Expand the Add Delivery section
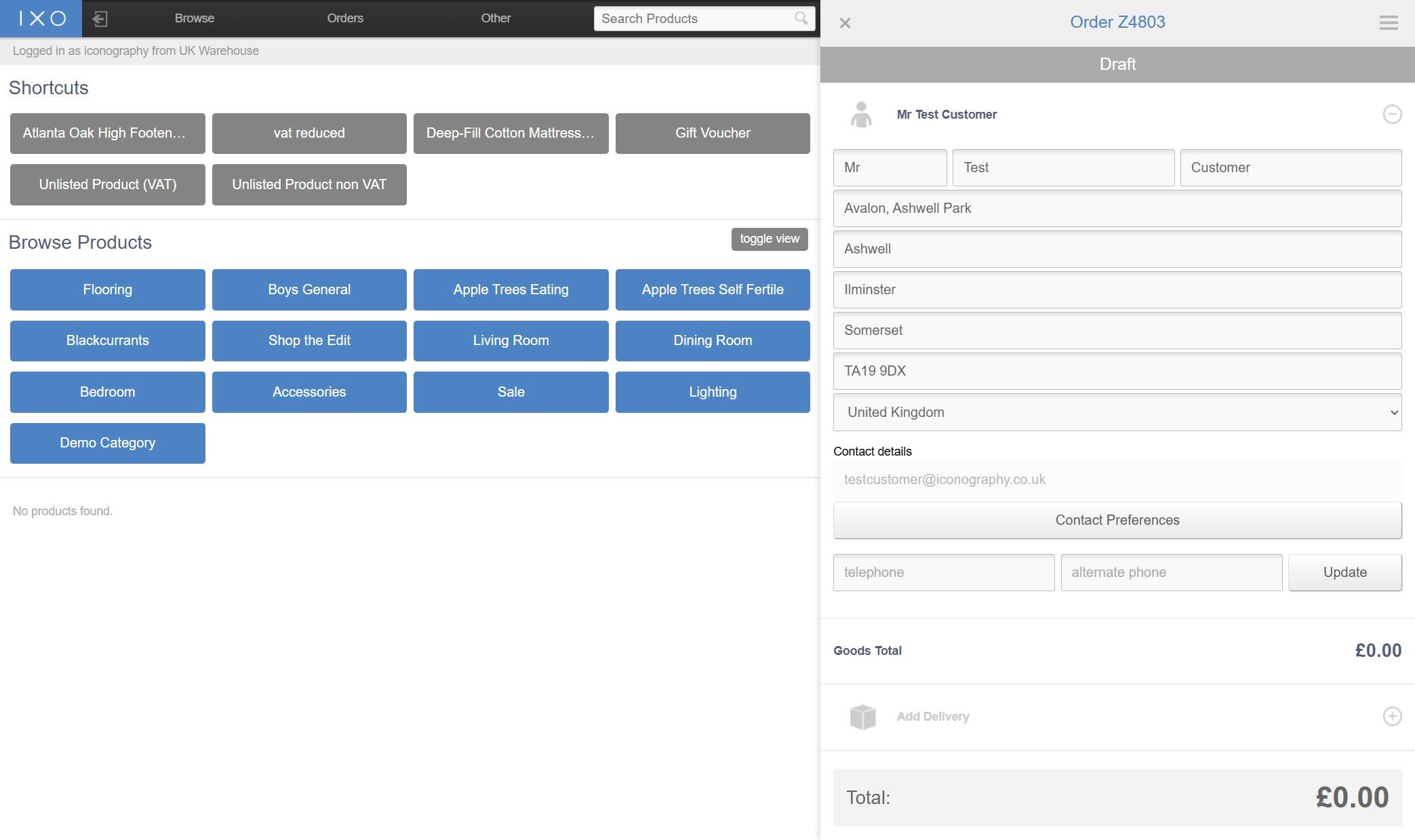 1392,717
